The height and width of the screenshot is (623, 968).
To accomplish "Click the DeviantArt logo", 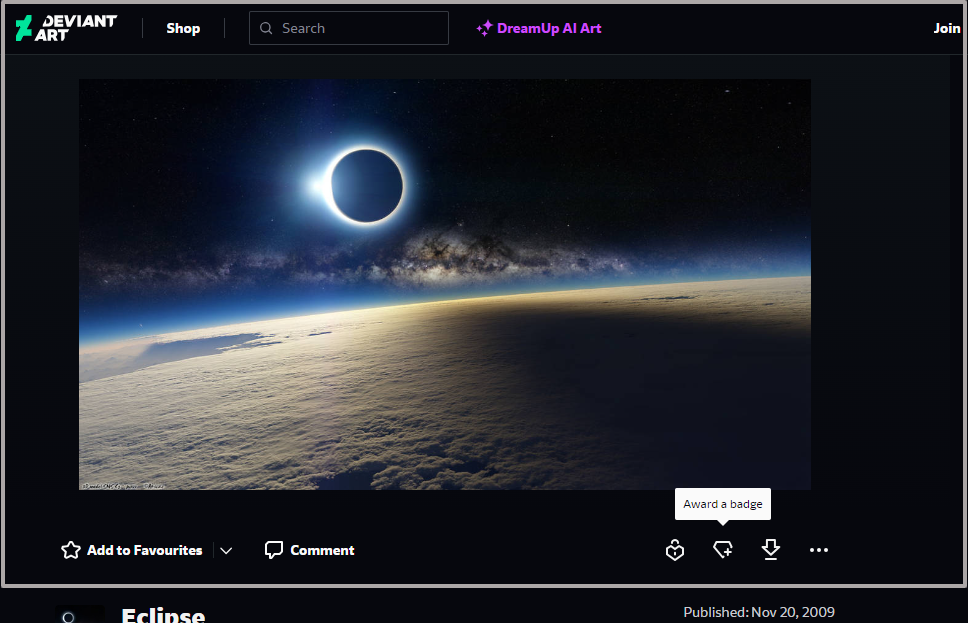I will 66,28.
